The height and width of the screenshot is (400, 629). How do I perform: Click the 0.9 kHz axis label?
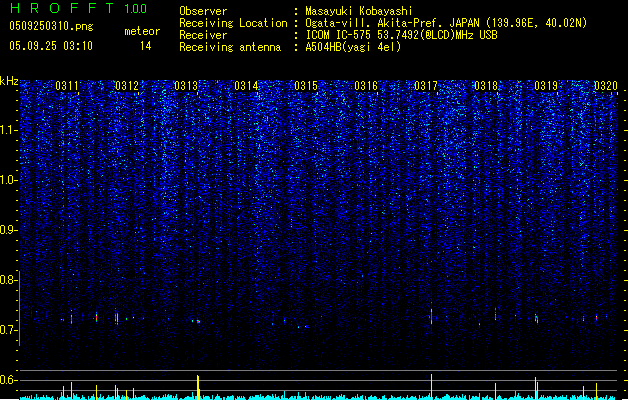pyautogui.click(x=9, y=230)
